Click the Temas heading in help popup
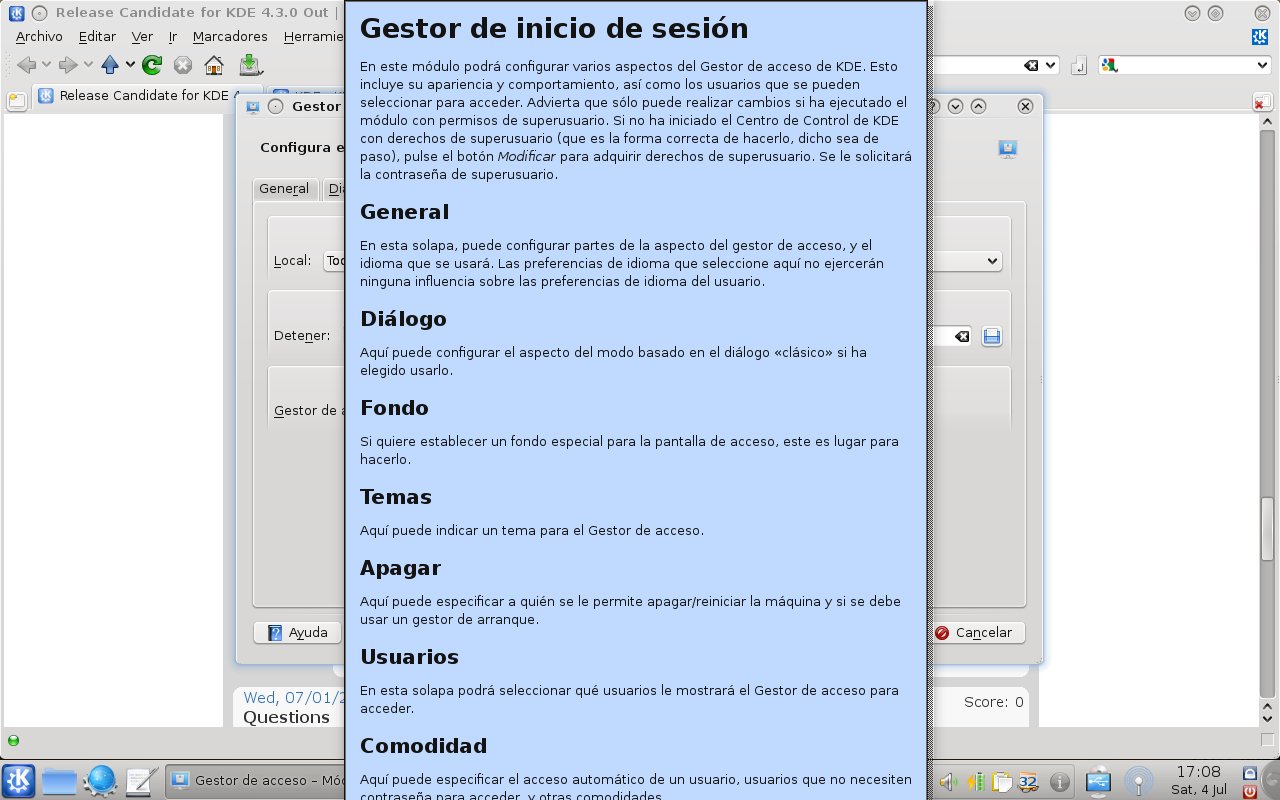 click(x=396, y=497)
